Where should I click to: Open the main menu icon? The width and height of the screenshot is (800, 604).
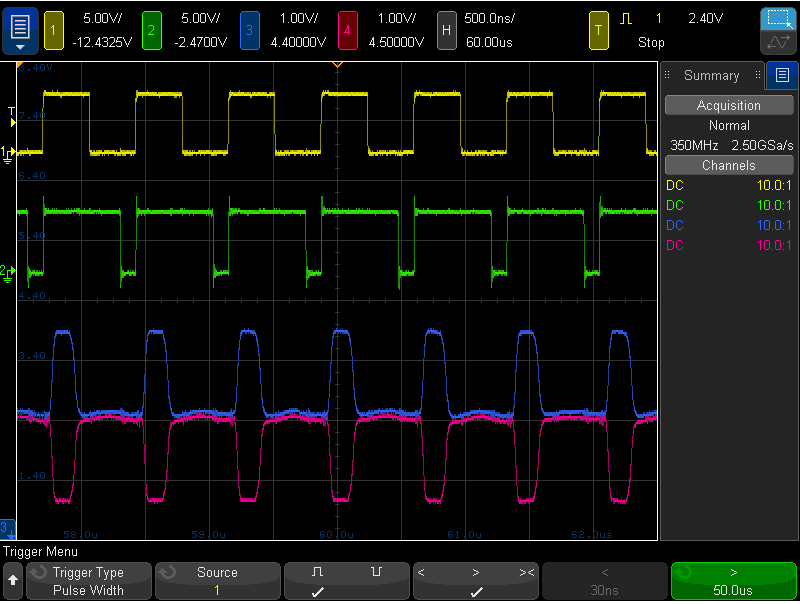(20, 31)
